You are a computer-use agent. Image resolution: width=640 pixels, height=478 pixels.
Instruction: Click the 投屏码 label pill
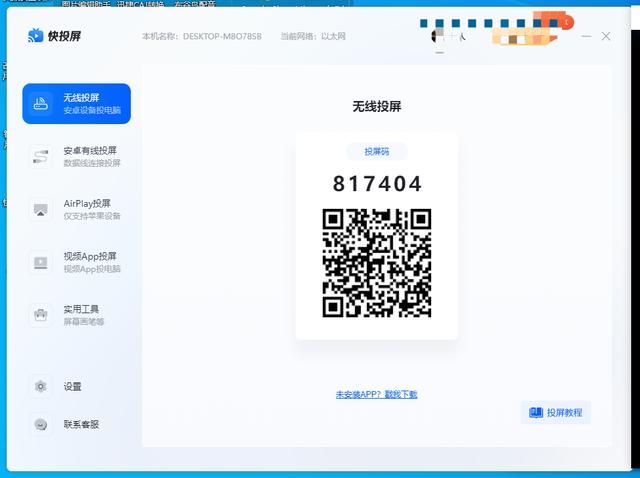(377, 152)
